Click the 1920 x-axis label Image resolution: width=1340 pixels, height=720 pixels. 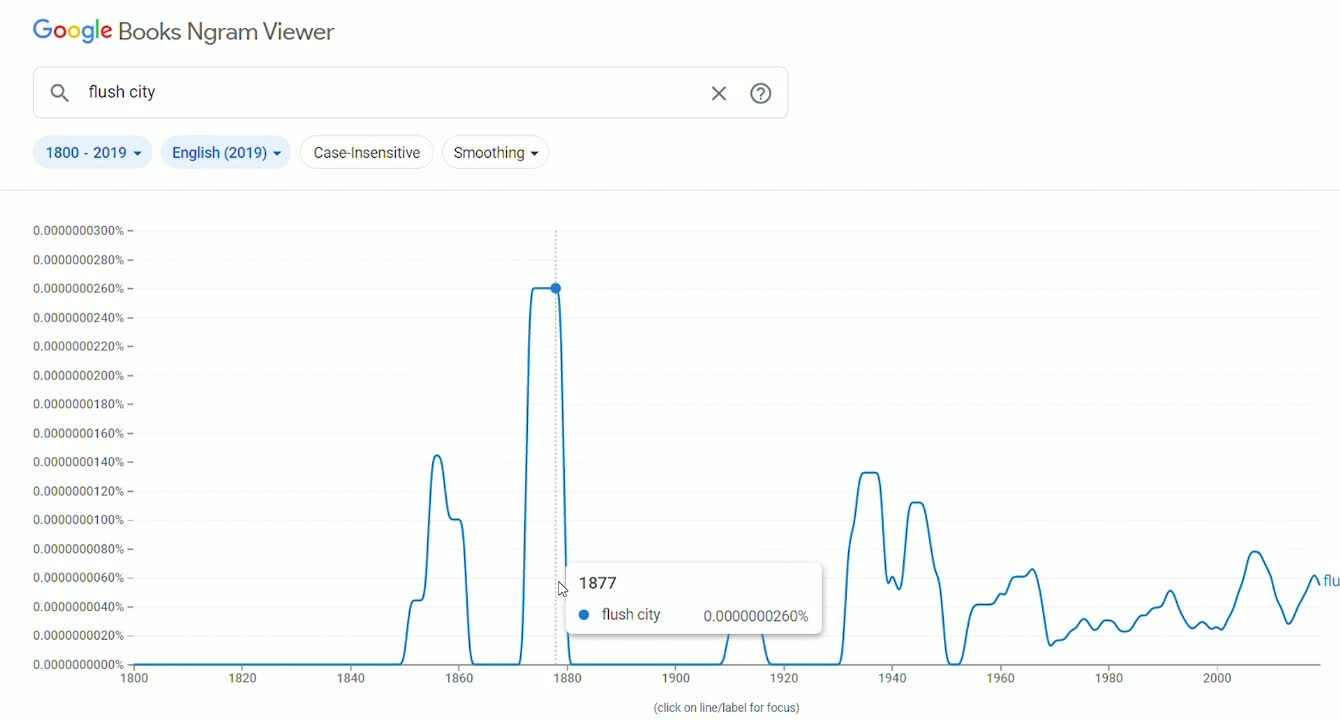784,678
